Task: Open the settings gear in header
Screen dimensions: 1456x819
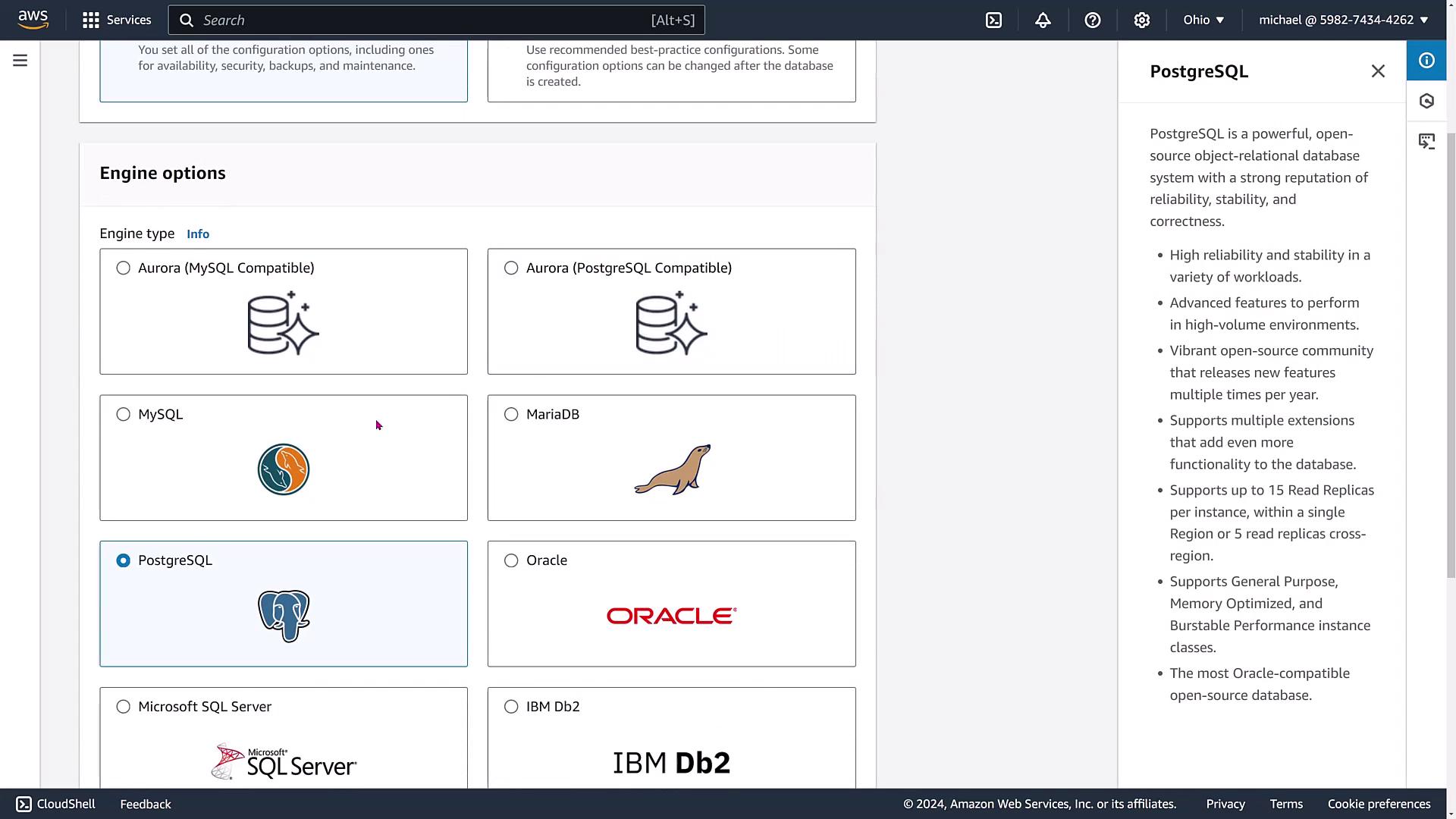Action: coord(1141,20)
